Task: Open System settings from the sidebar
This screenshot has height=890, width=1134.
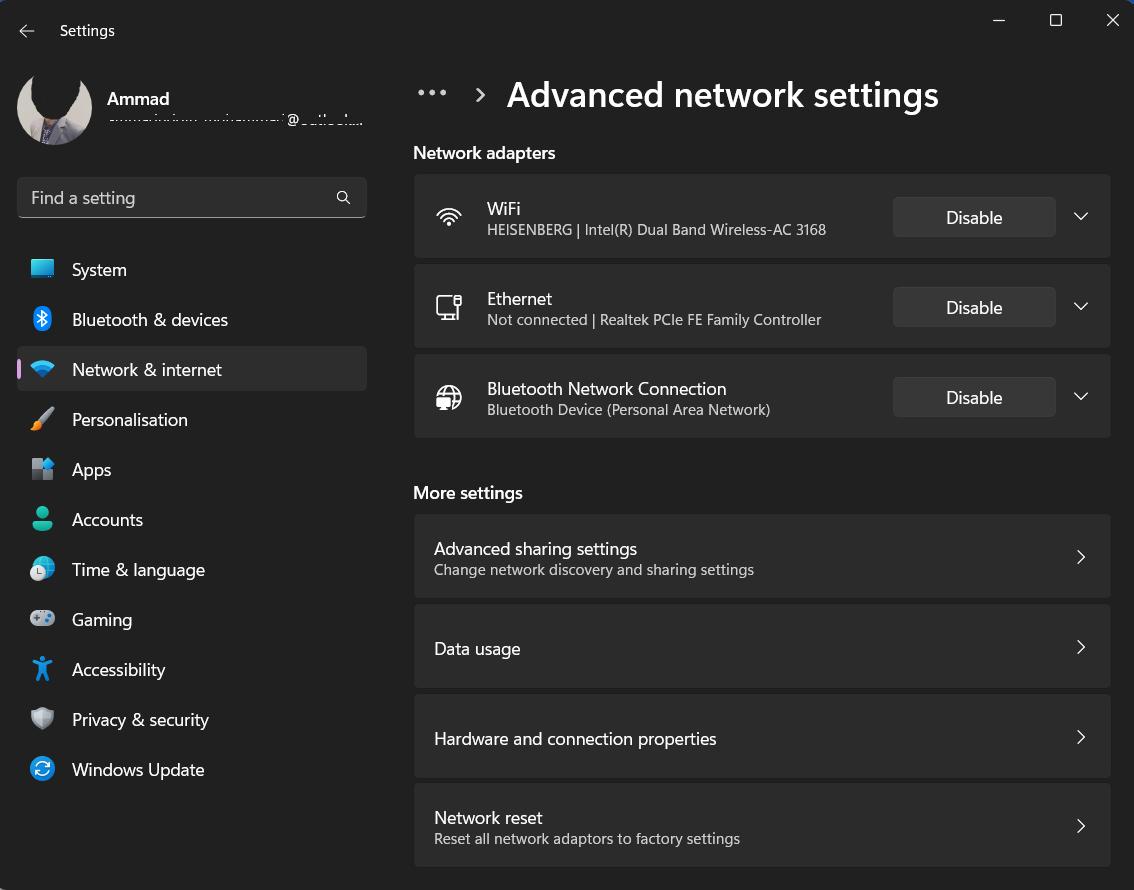Action: 98,269
